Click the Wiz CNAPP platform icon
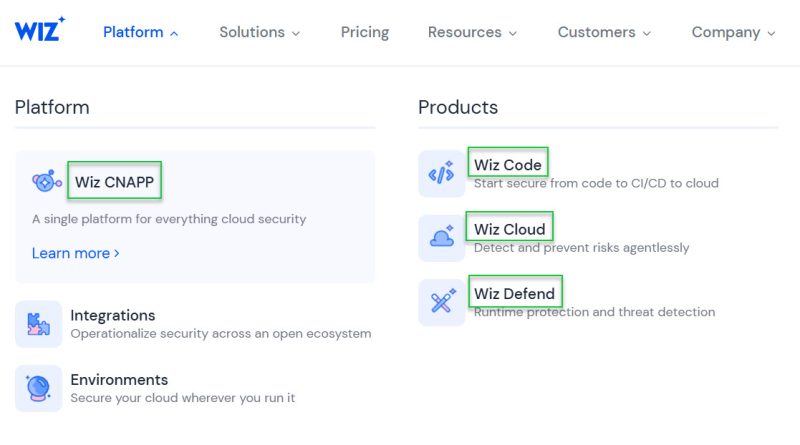This screenshot has height=445, width=800. [47, 182]
